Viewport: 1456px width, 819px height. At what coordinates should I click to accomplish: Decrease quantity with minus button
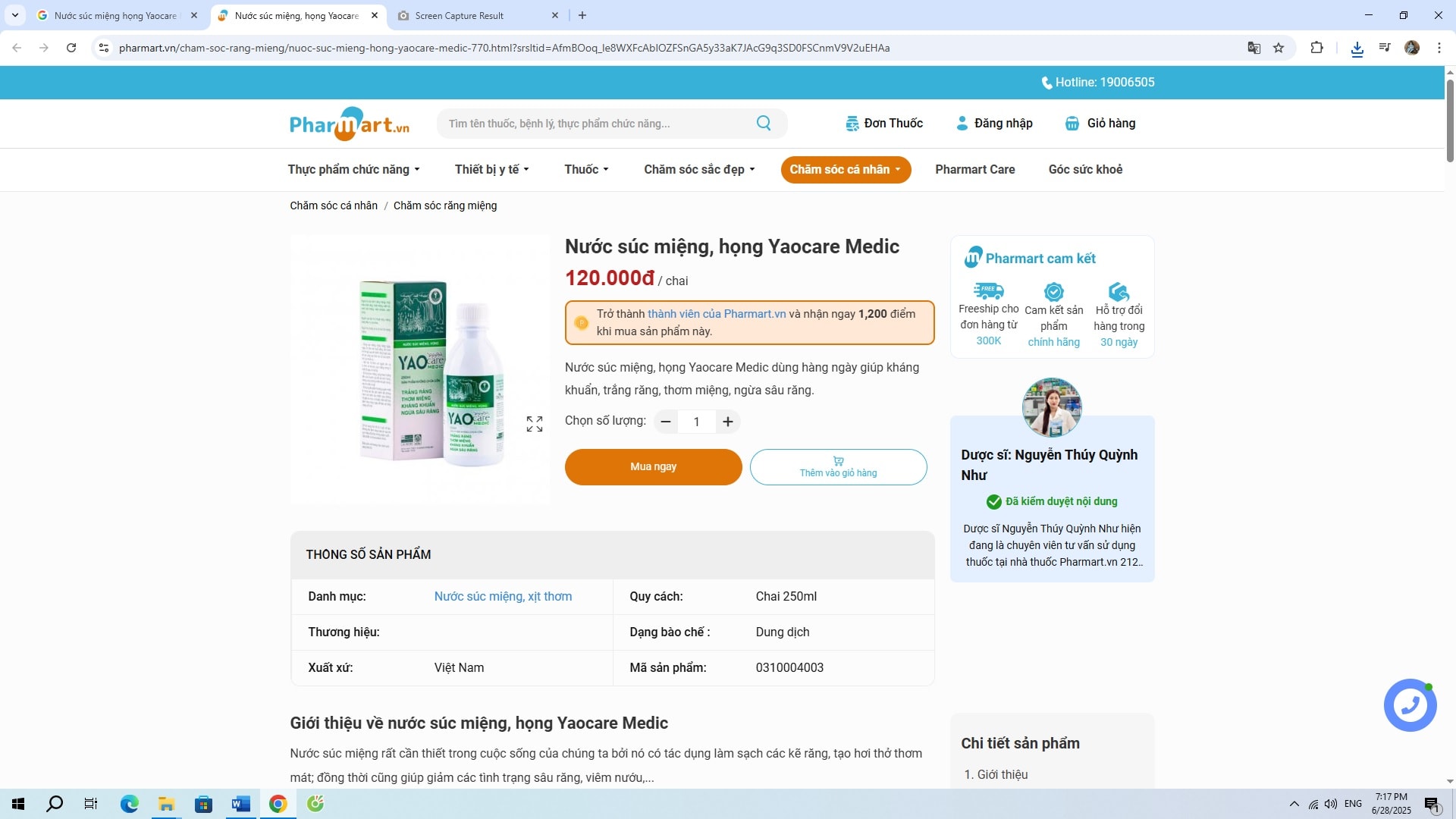(666, 422)
